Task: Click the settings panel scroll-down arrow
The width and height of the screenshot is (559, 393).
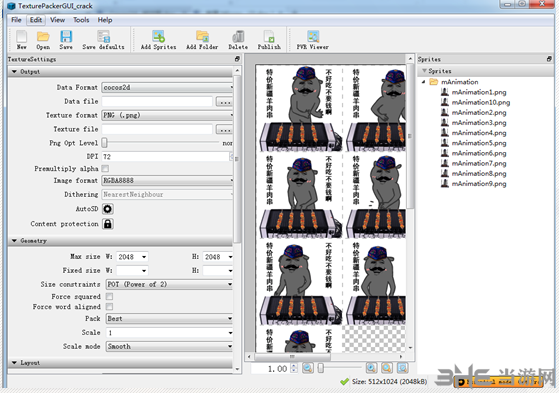Action: click(x=238, y=369)
